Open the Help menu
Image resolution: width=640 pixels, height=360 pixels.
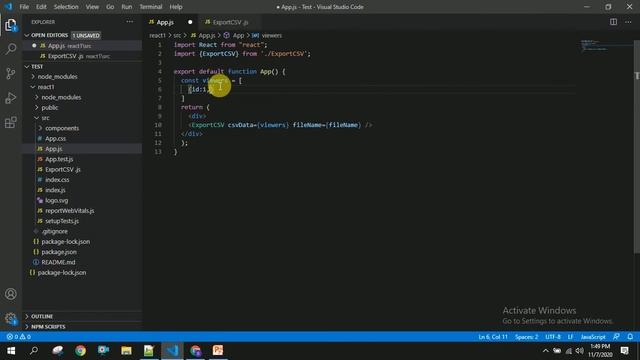[176, 7]
